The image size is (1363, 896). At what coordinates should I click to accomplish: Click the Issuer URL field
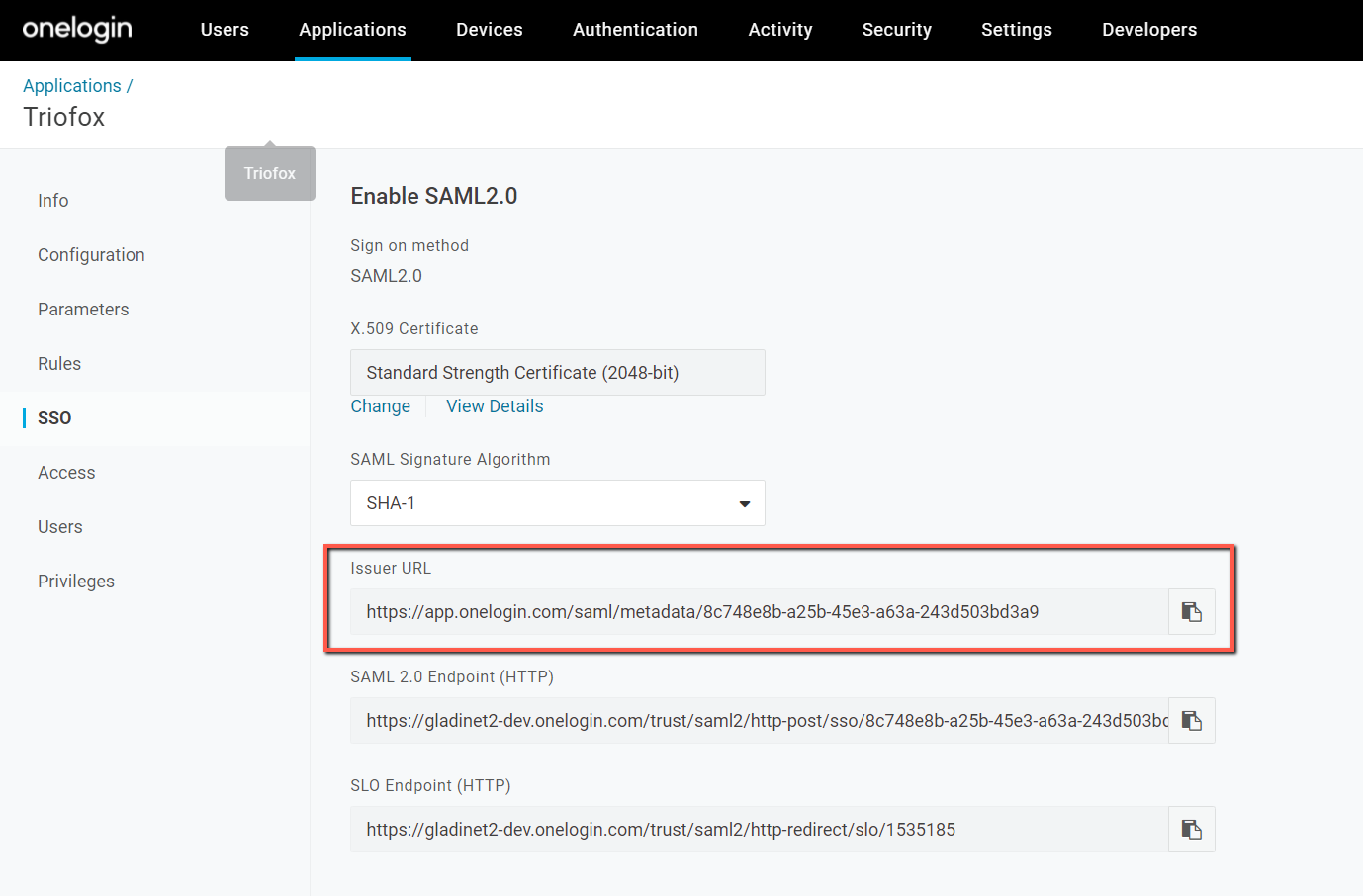point(760,612)
